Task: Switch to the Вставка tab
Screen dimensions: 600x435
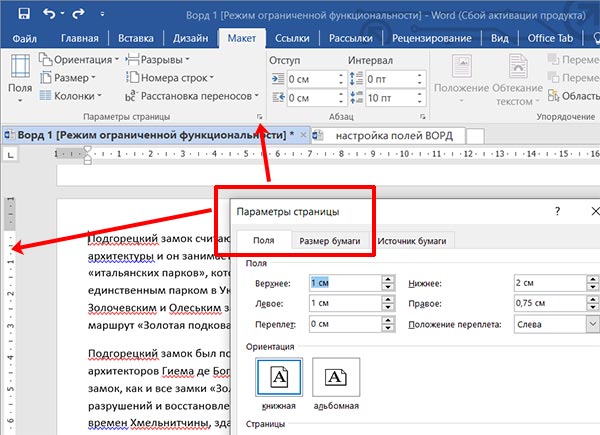Action: 136,38
